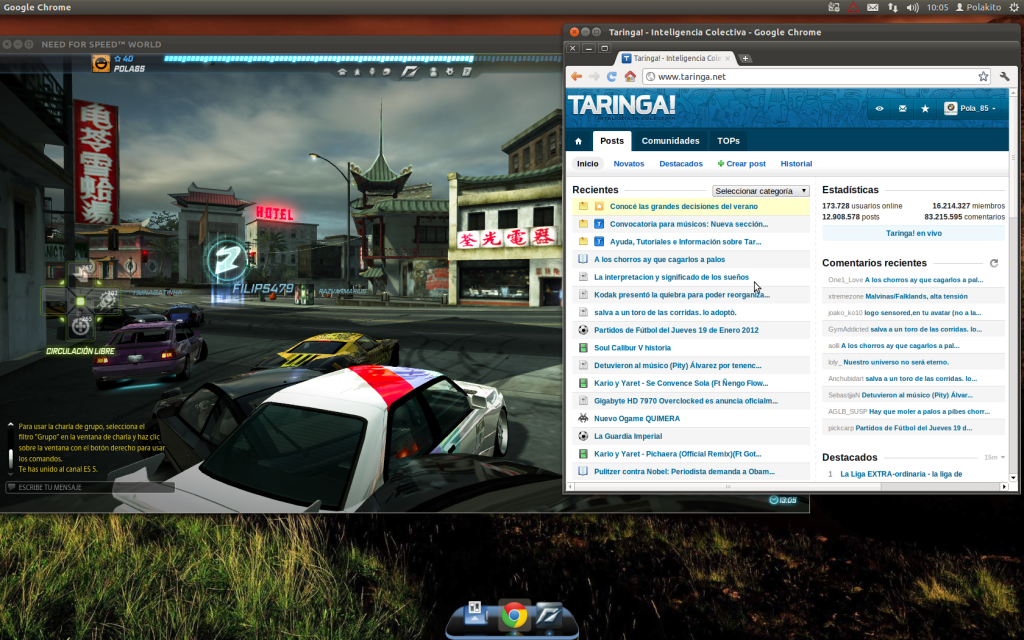Open the TOPs tab
This screenshot has width=1024, height=640.
728,141
